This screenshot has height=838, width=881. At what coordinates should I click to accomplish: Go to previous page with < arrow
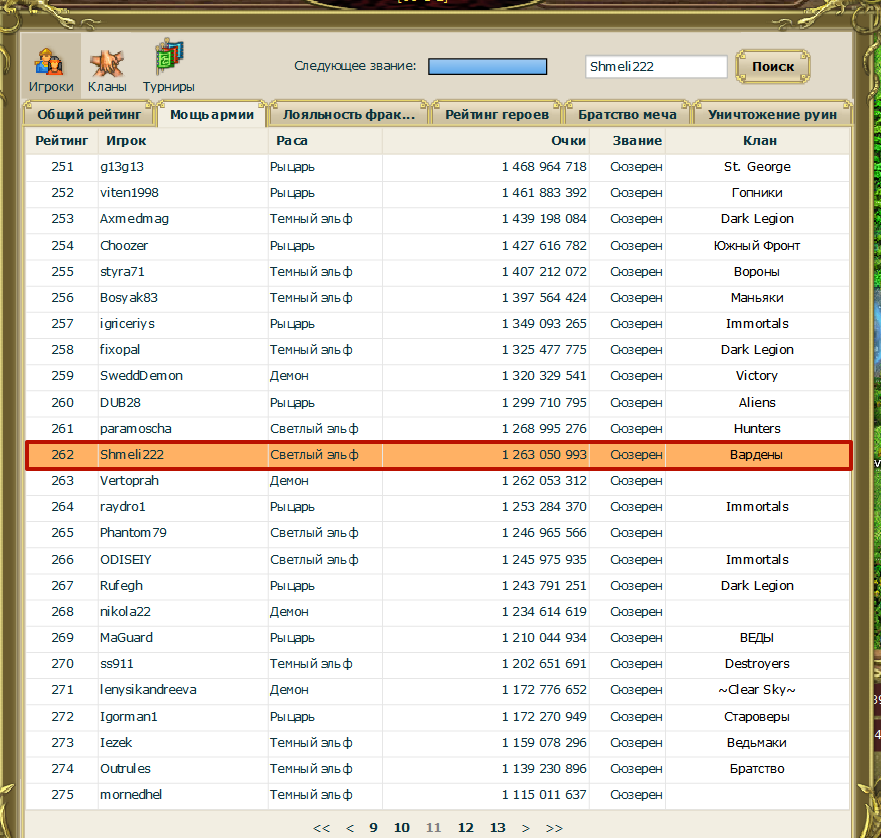(x=350, y=828)
